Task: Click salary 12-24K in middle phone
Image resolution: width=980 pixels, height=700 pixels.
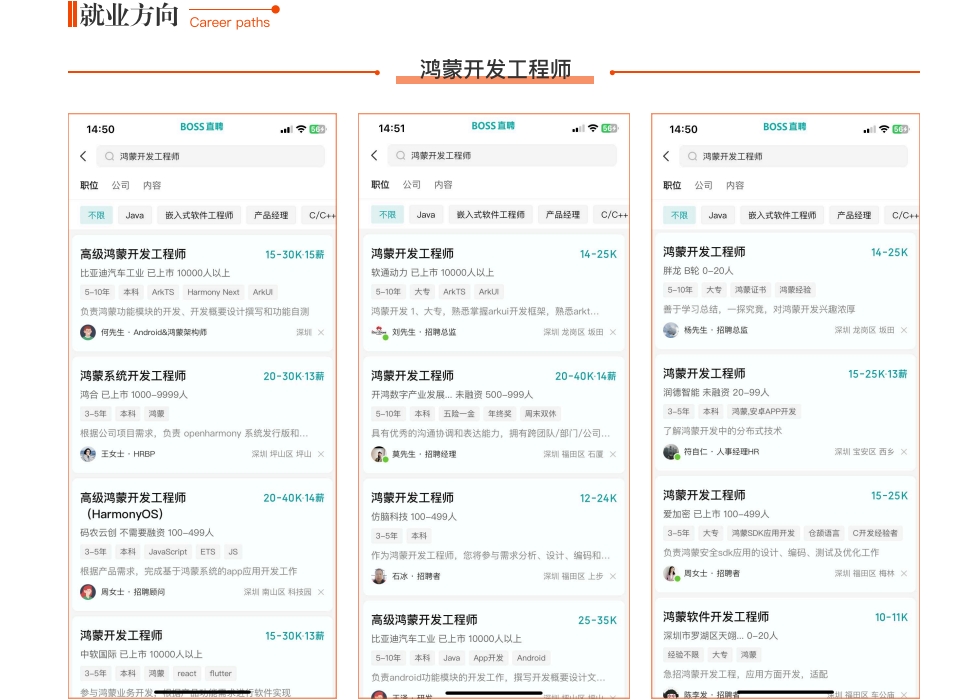Action: coord(598,498)
